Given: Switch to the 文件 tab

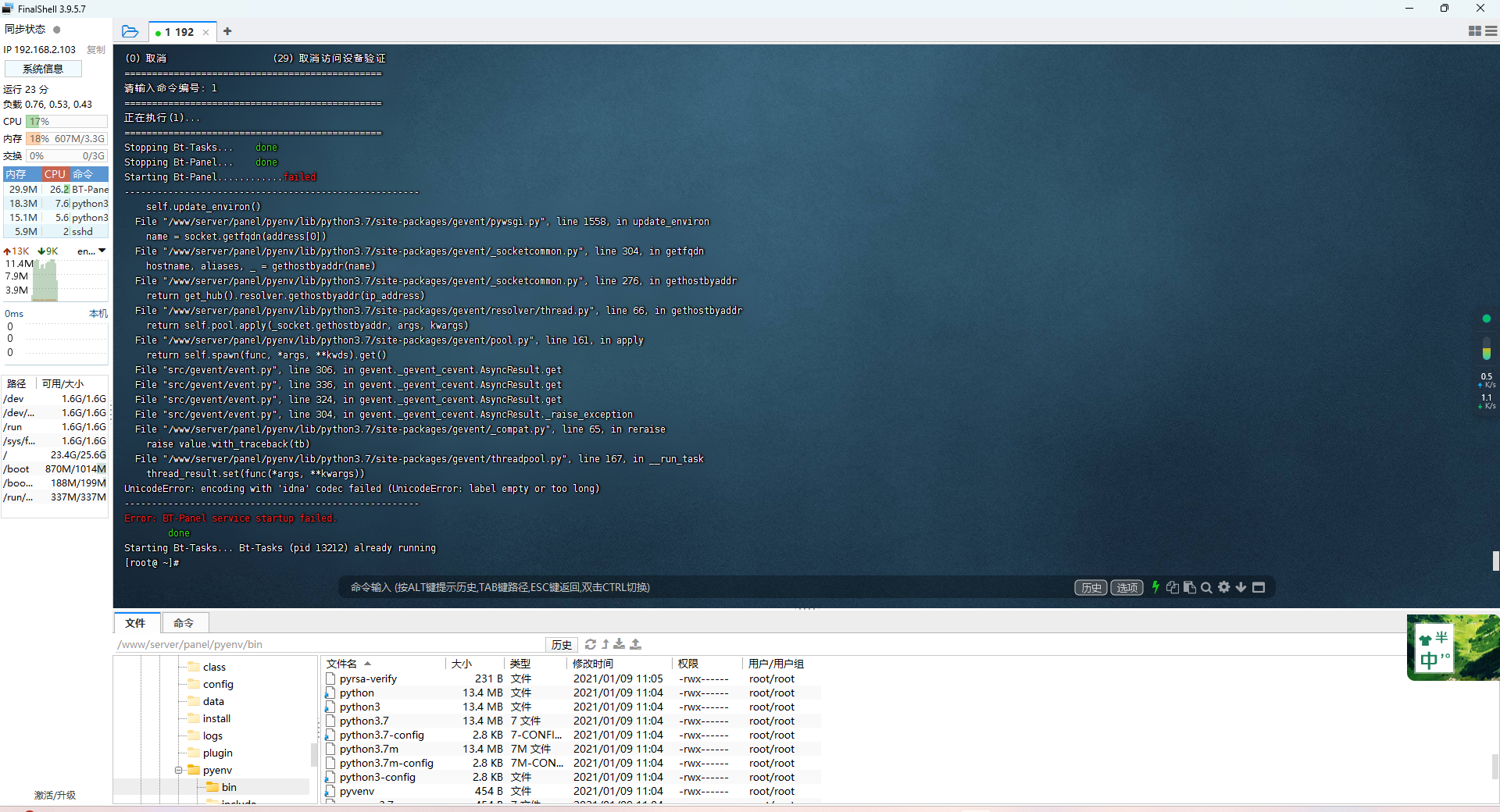Looking at the screenshot, I should coord(136,623).
